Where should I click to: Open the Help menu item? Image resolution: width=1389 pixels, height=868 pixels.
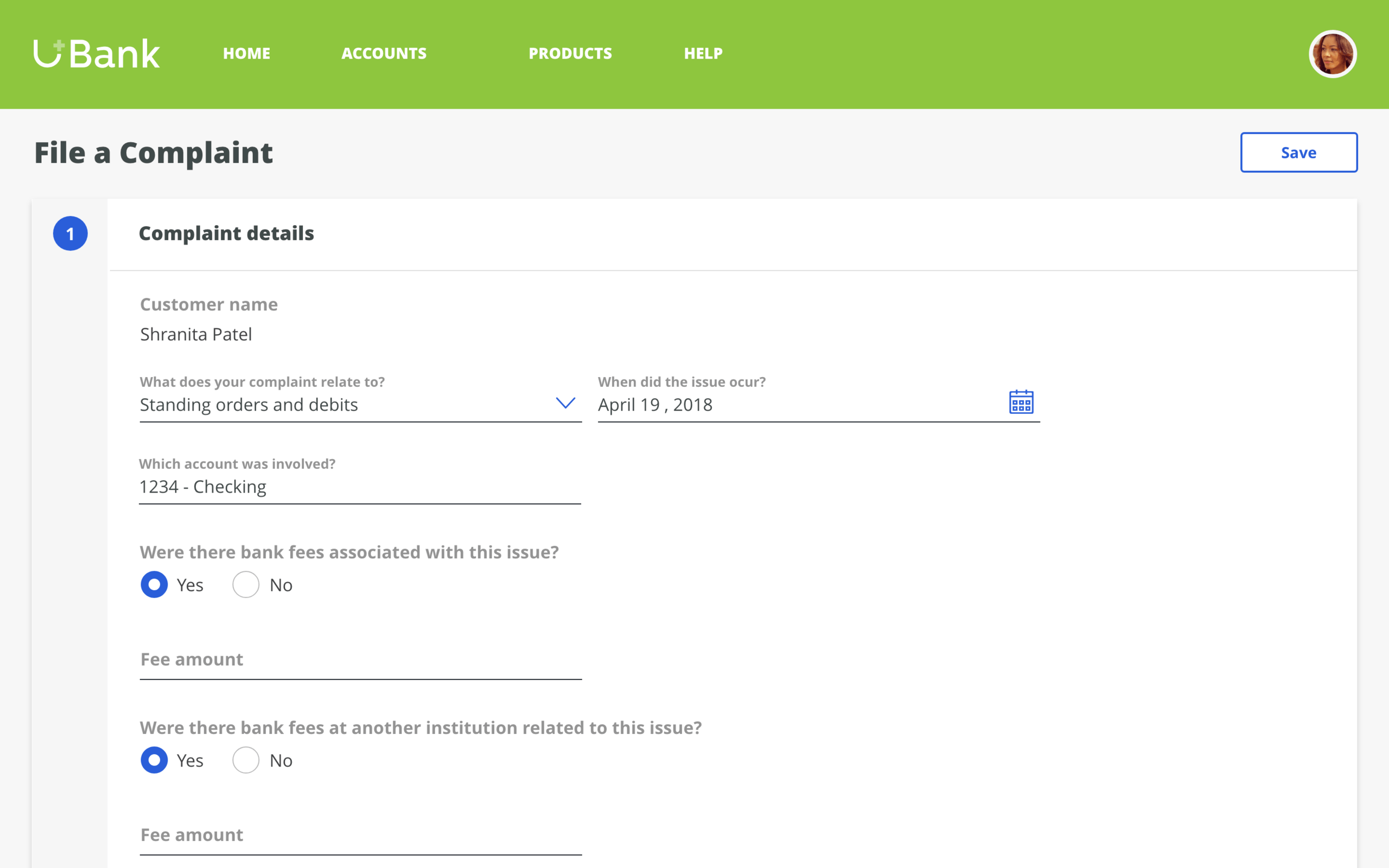(x=703, y=53)
